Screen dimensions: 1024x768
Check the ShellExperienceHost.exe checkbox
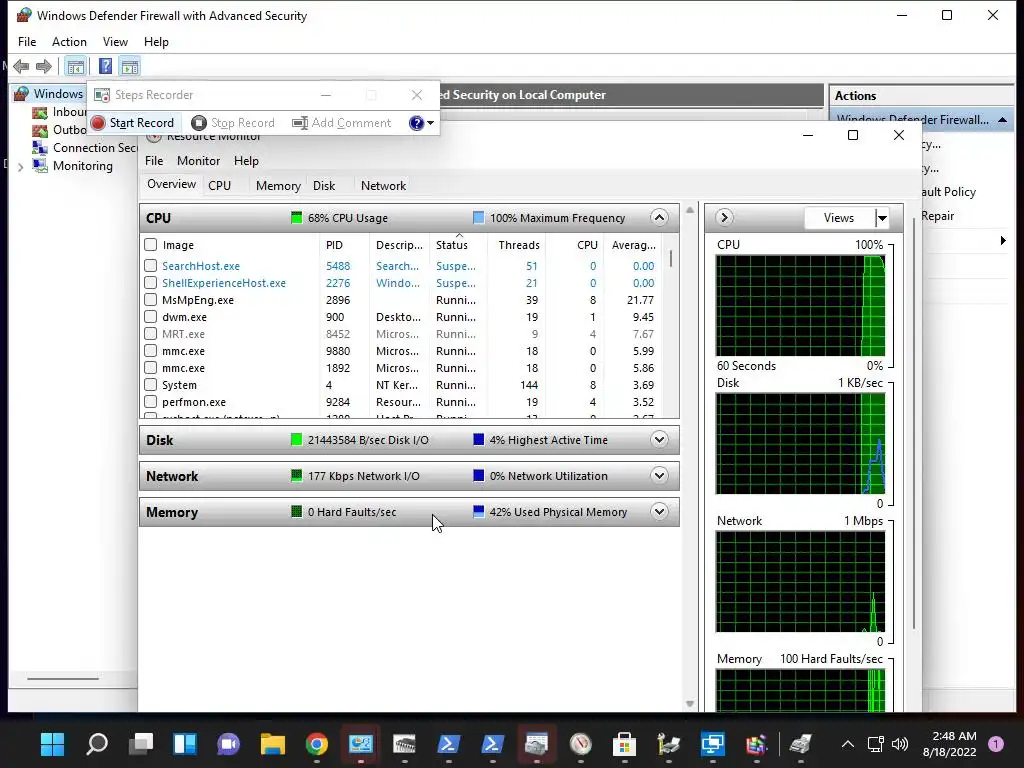(x=151, y=283)
